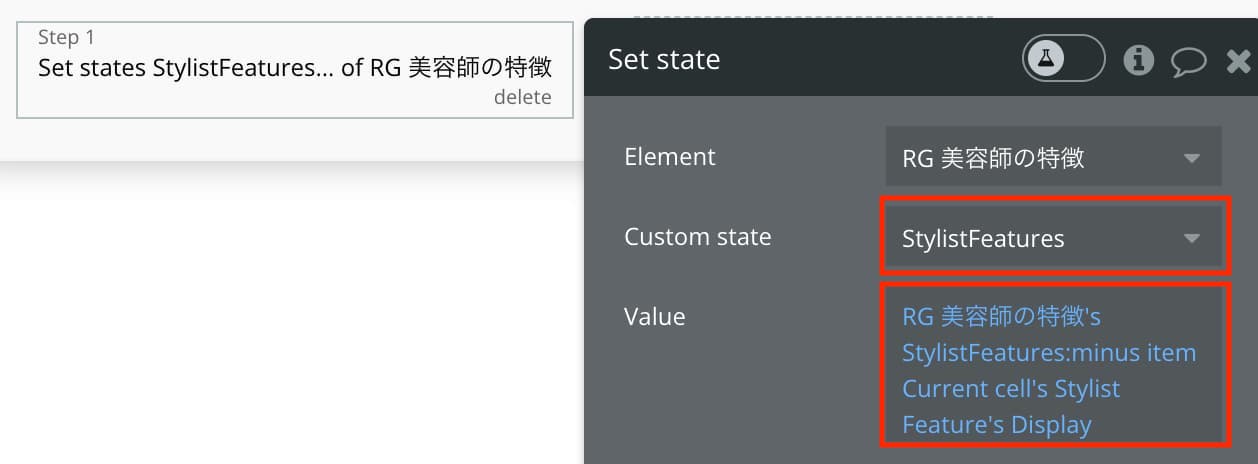Viewport: 1258px width, 464px height.
Task: Click the Element field label
Action: [x=670, y=157]
